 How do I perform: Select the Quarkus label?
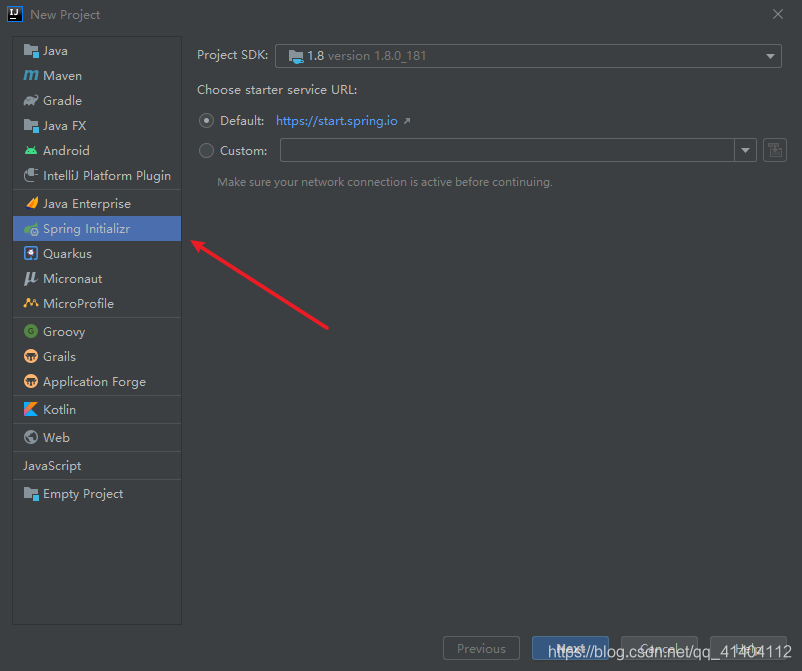68,254
